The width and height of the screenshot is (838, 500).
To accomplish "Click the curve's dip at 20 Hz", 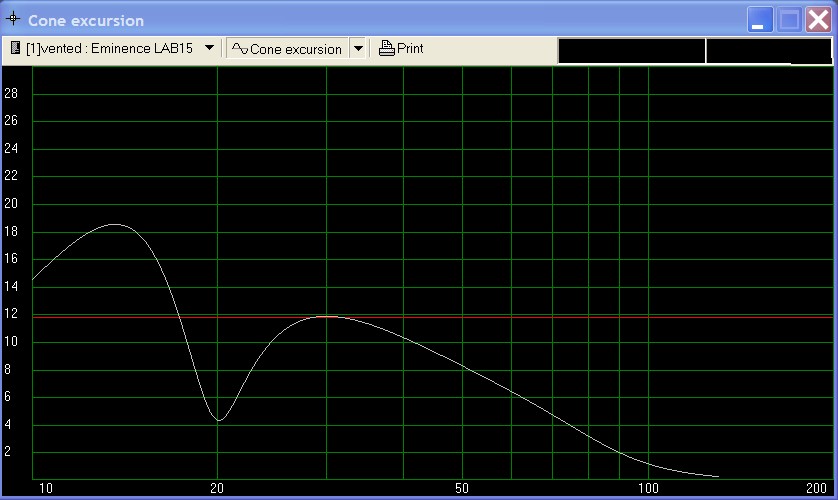I will point(218,420).
